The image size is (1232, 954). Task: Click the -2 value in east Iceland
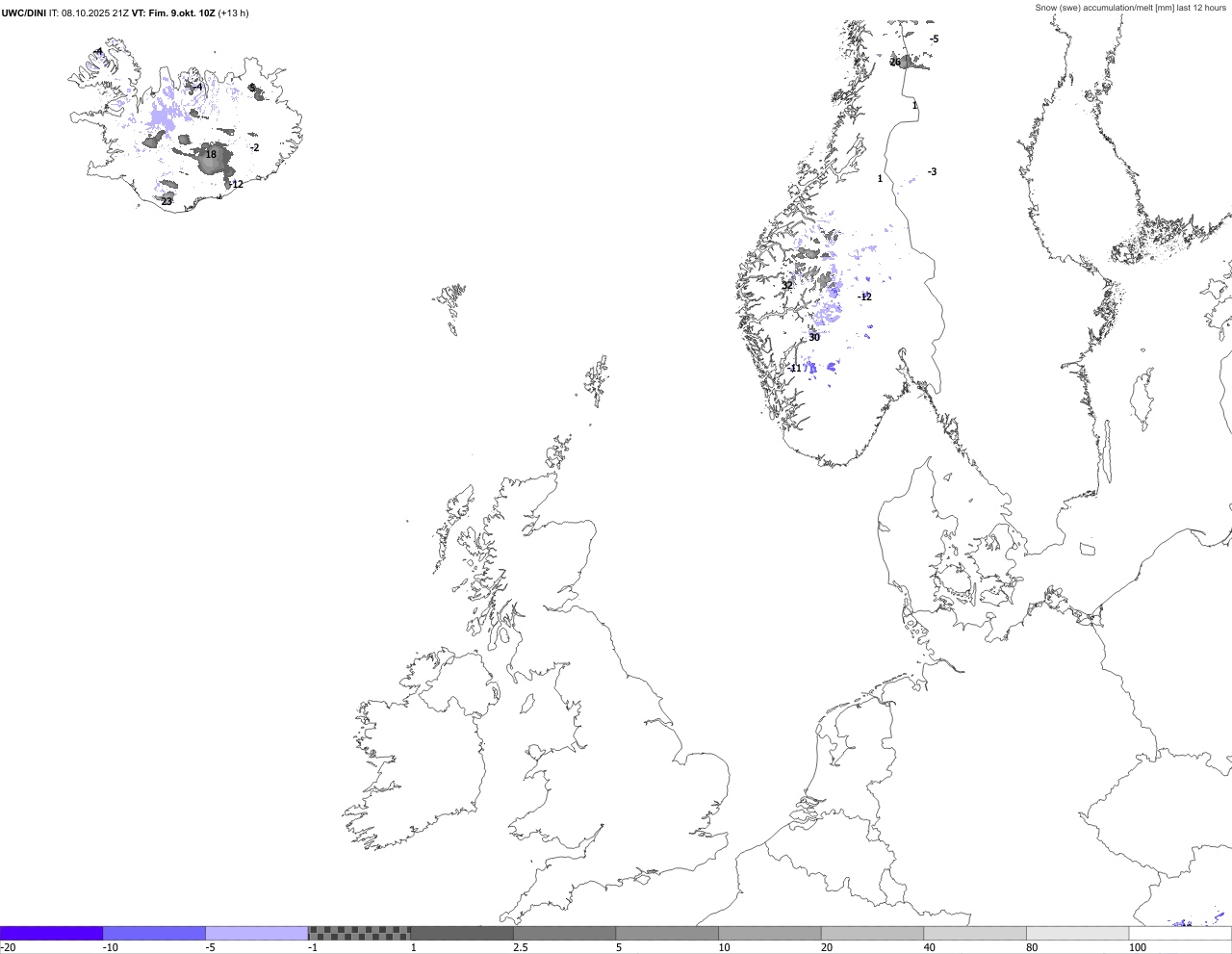[x=254, y=147]
